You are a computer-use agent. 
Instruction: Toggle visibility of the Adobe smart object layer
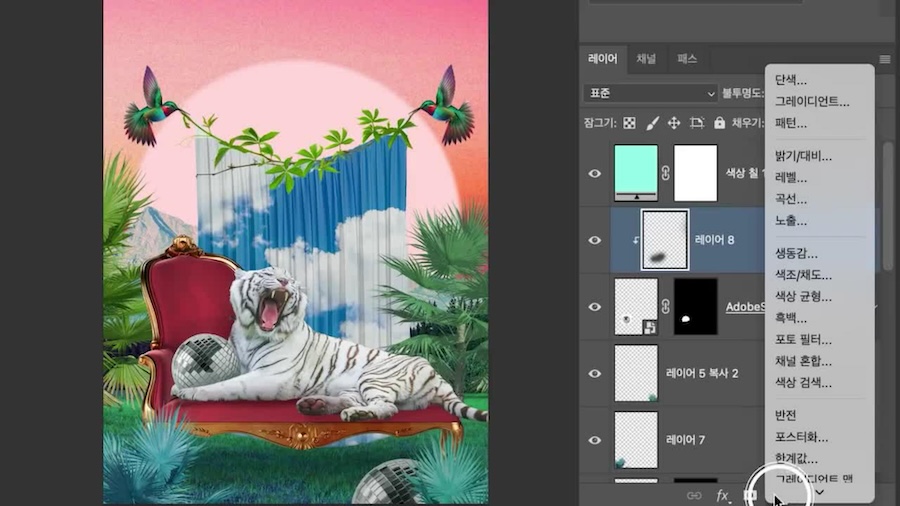595,306
